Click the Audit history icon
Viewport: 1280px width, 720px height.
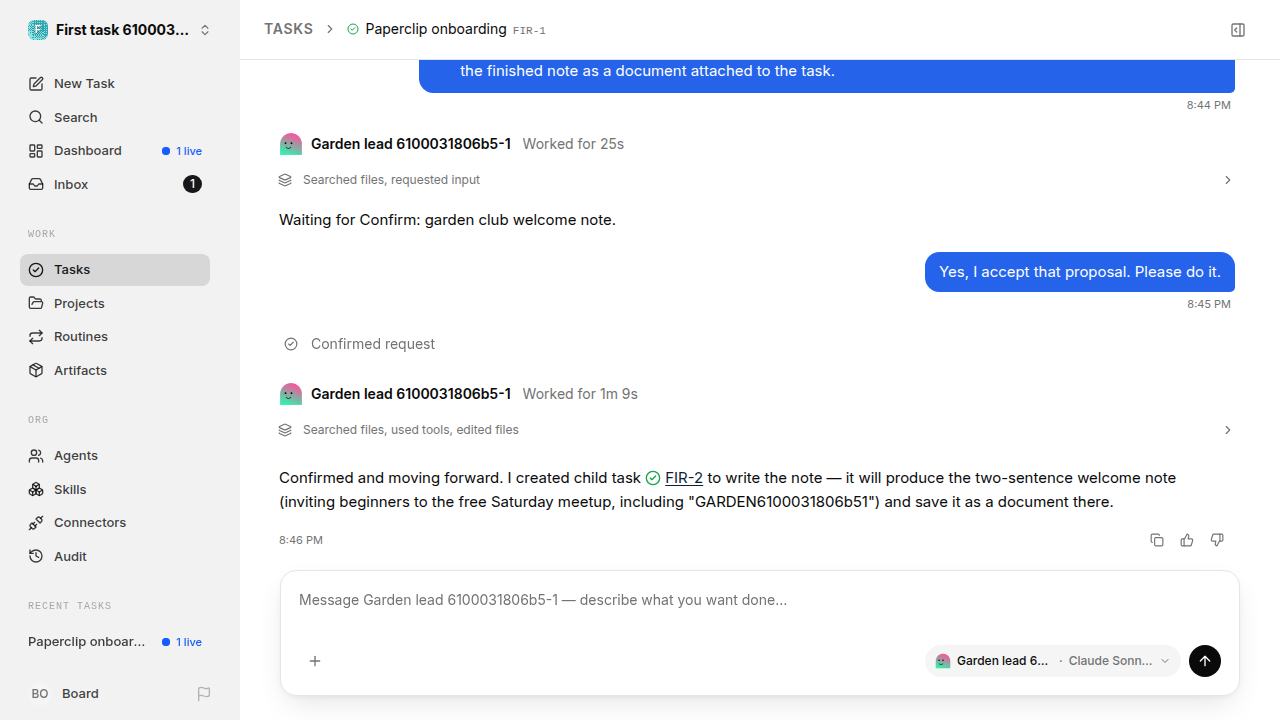(36, 556)
